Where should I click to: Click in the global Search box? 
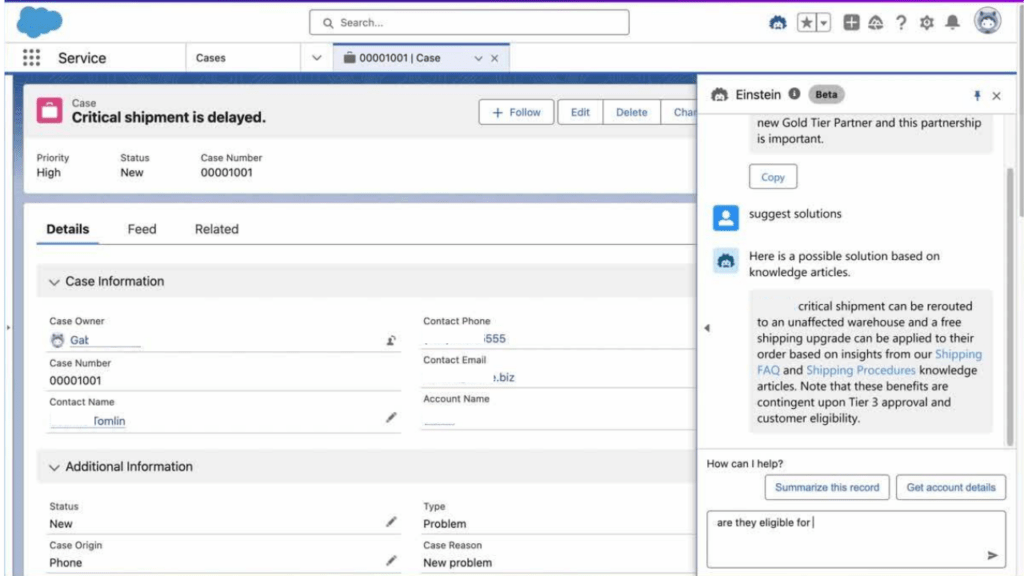tap(469, 22)
